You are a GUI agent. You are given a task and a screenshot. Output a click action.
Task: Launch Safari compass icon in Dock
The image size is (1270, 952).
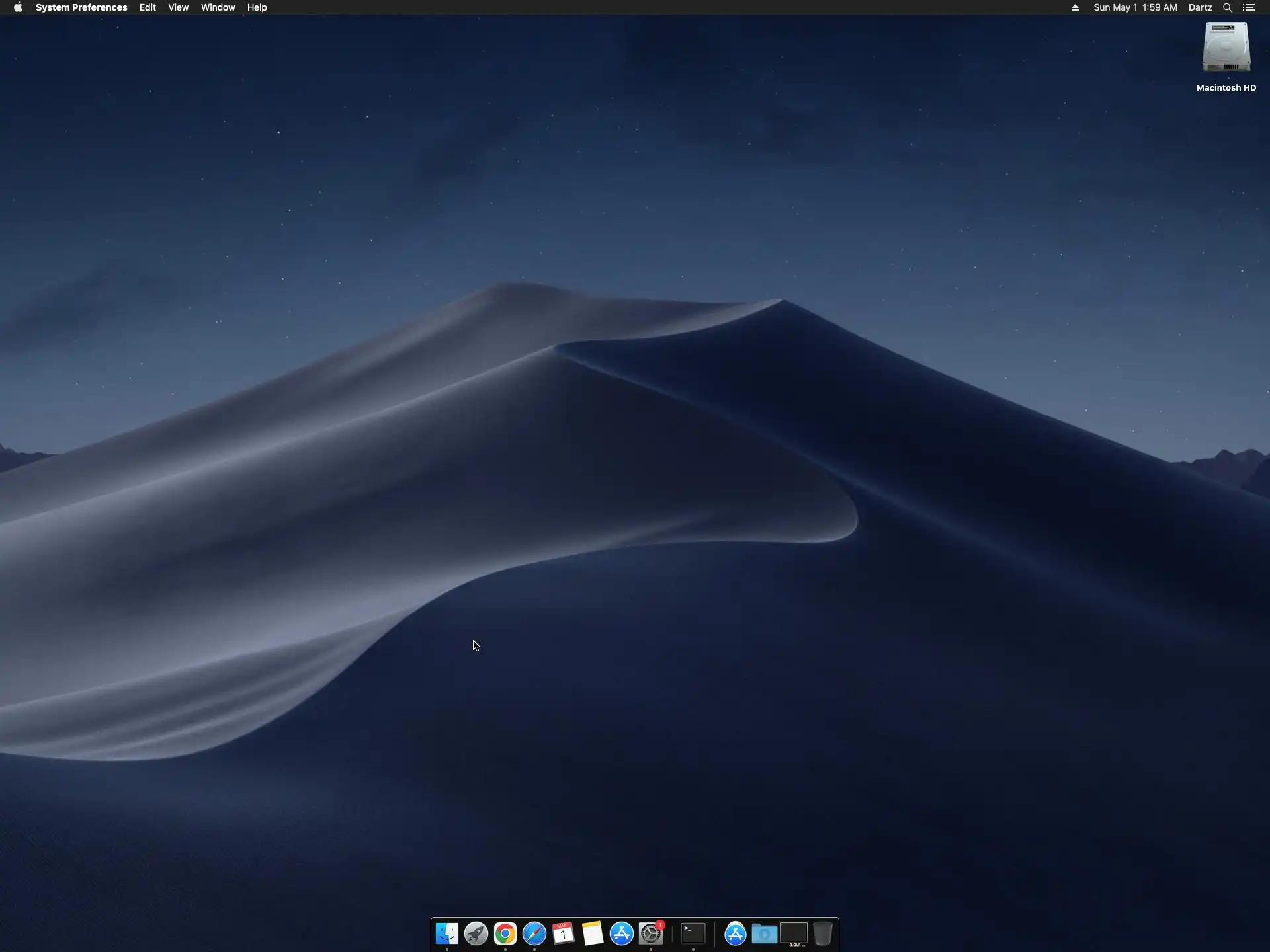[534, 933]
